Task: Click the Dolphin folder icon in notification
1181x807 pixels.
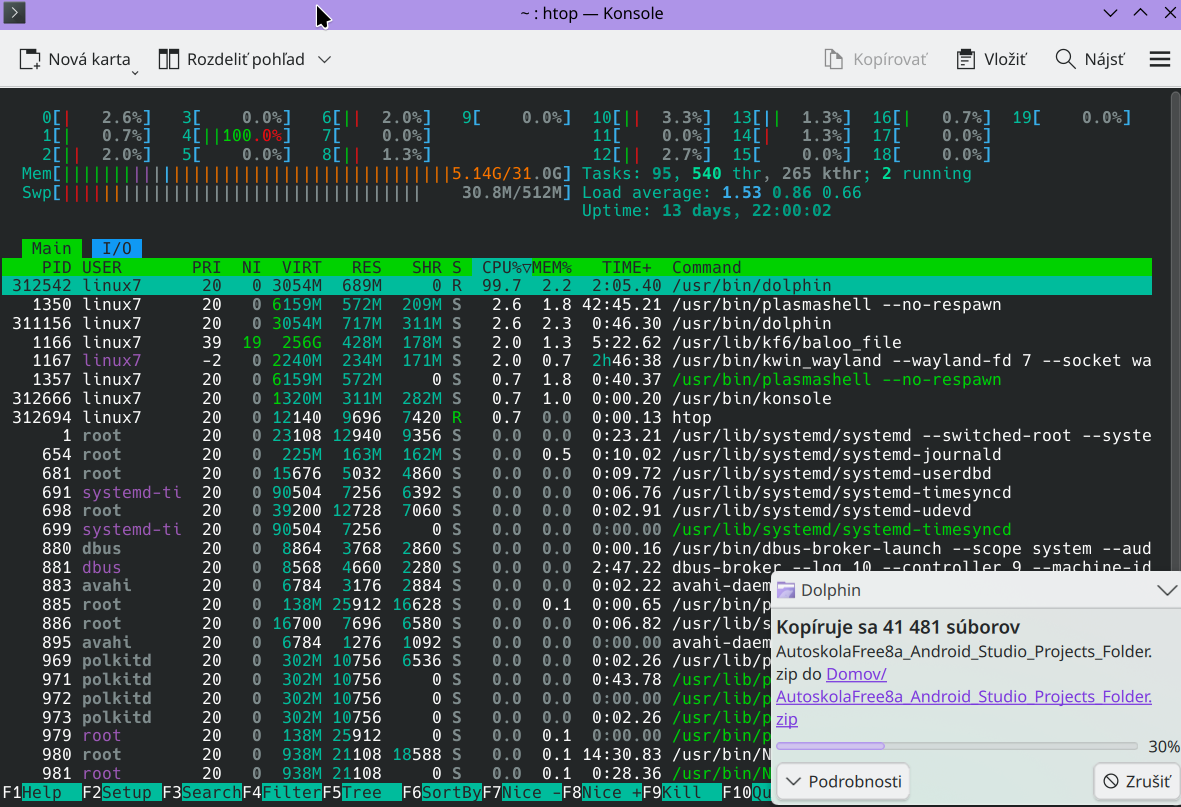Action: [787, 590]
